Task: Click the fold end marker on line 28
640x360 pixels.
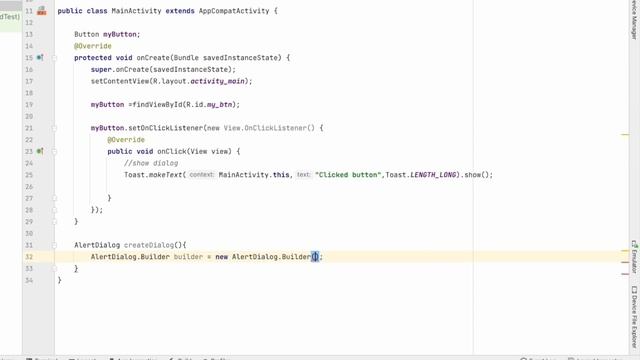Action: (x=54, y=210)
